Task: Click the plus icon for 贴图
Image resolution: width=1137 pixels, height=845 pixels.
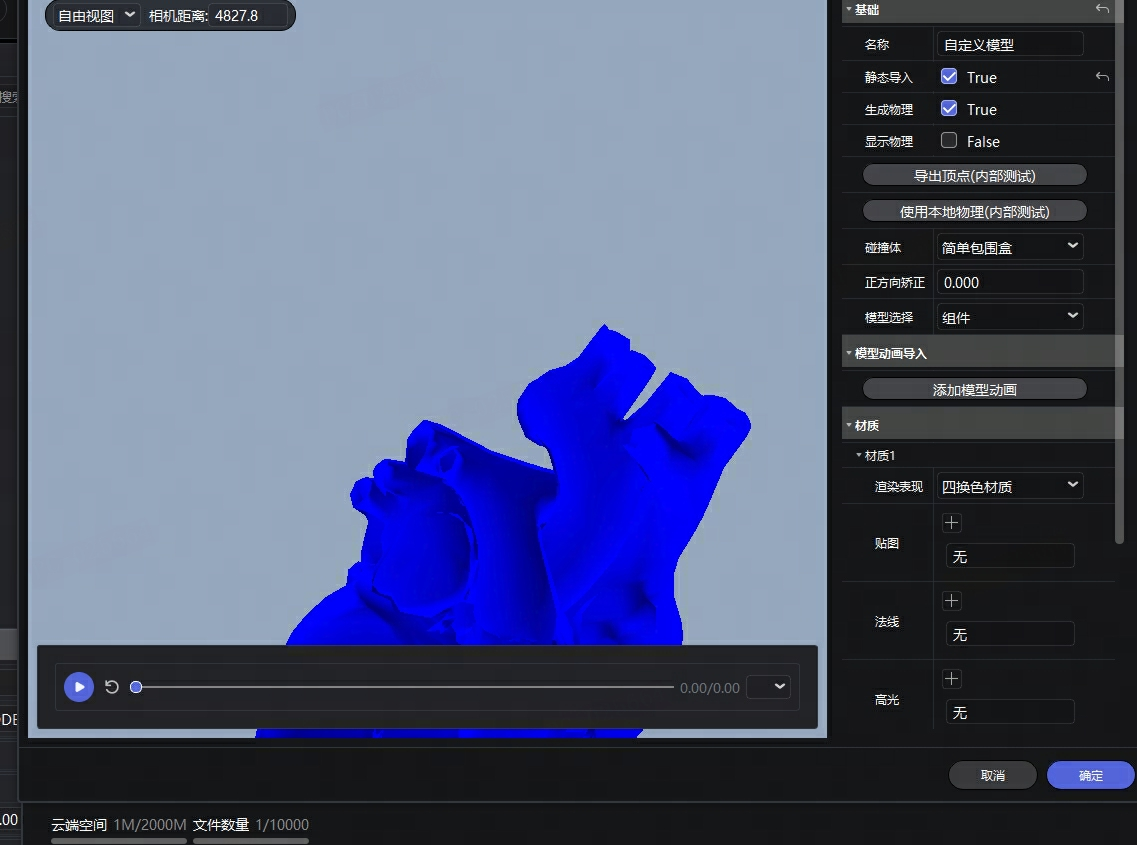Action: (x=951, y=523)
